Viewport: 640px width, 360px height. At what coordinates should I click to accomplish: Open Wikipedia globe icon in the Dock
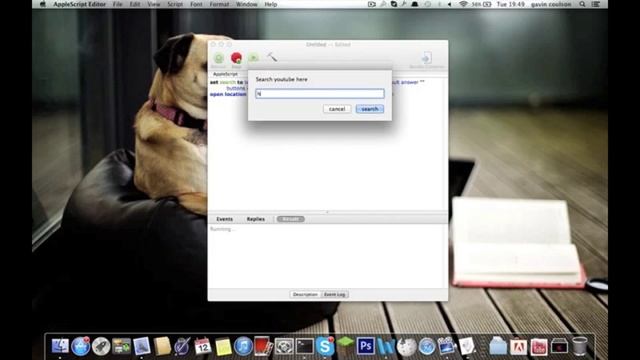[x=407, y=347]
